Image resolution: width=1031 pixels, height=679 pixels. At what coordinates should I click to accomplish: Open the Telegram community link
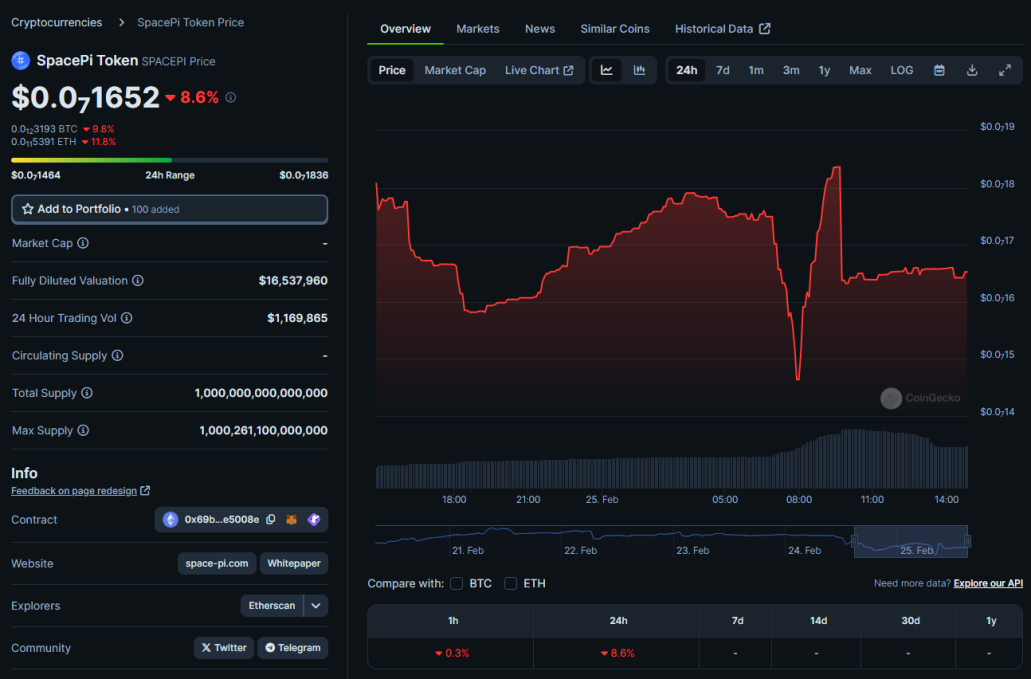pyautogui.click(x=293, y=648)
